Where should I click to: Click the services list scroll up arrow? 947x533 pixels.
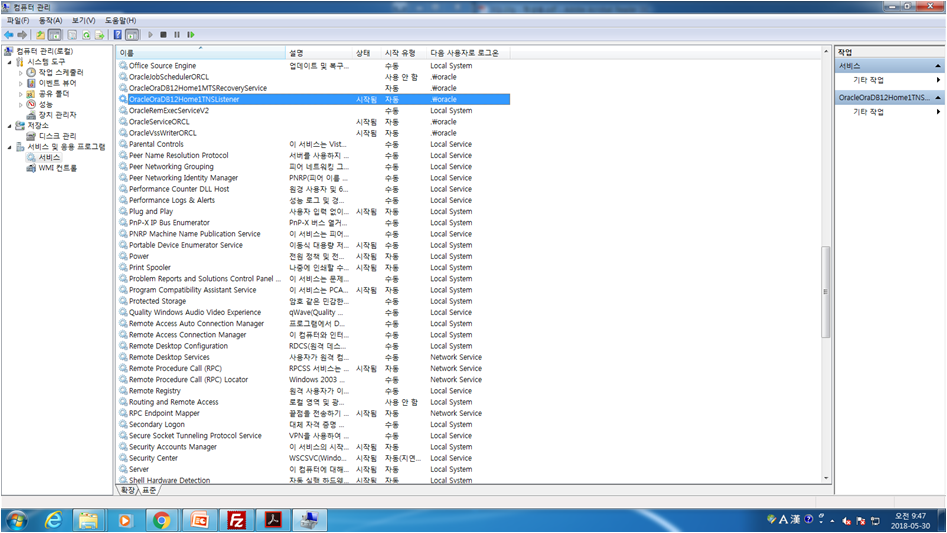click(826, 53)
